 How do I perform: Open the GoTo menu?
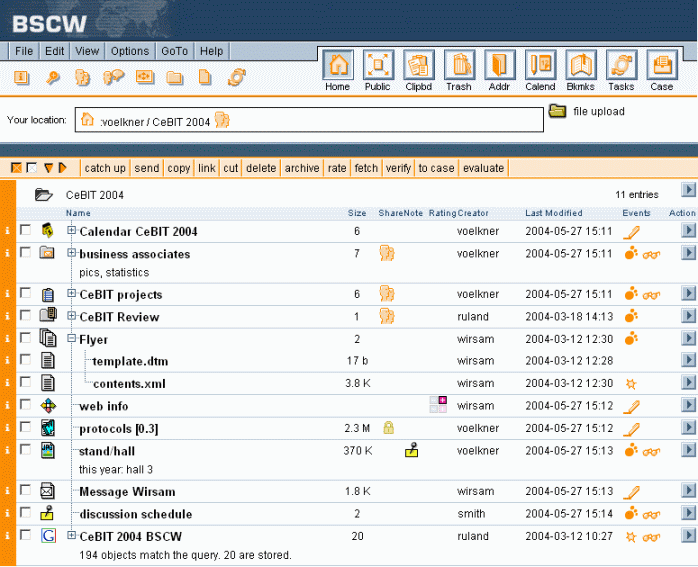coord(174,51)
